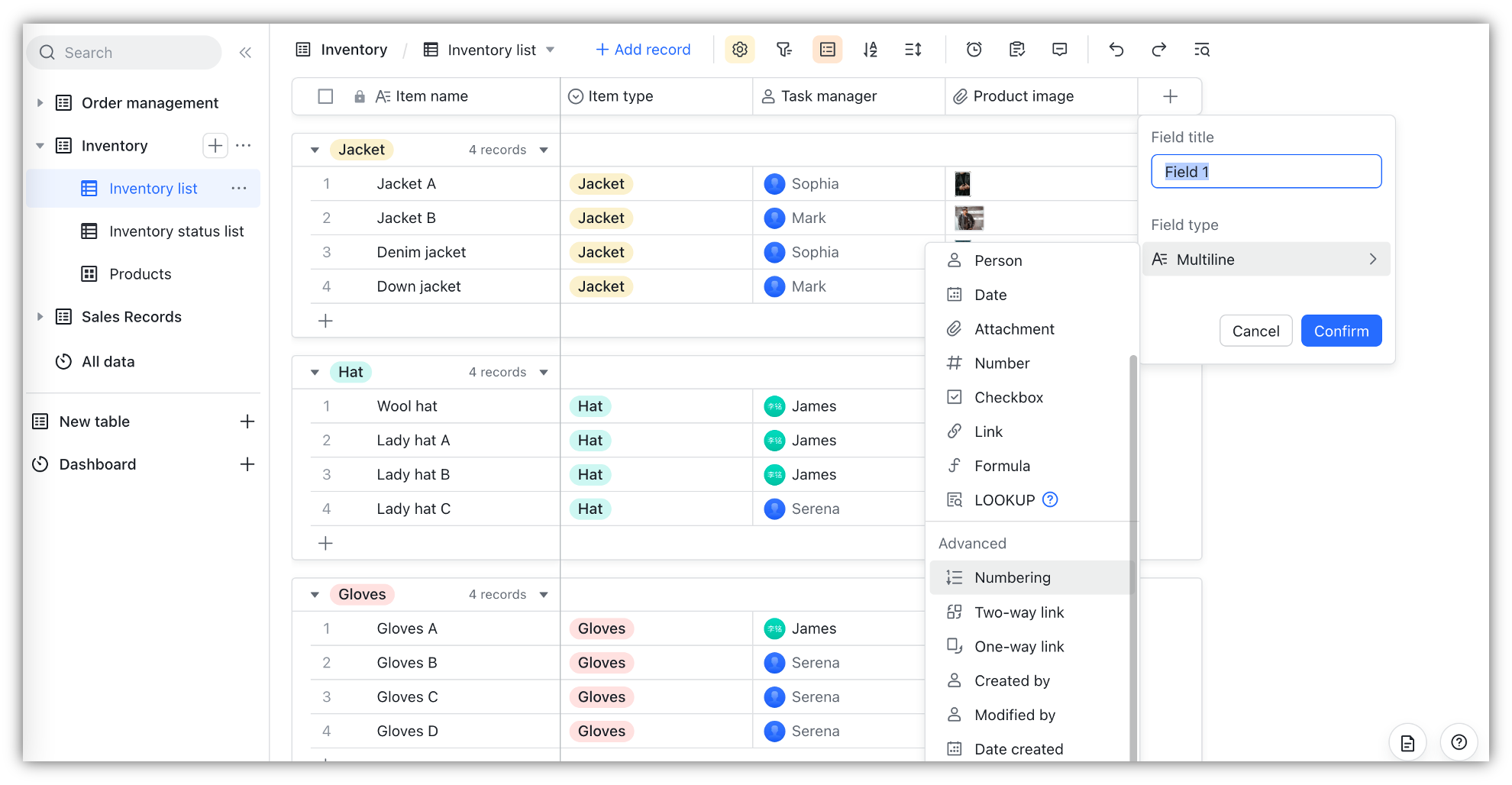
Task: Collapse the Jacket group triangle
Action: click(315, 150)
